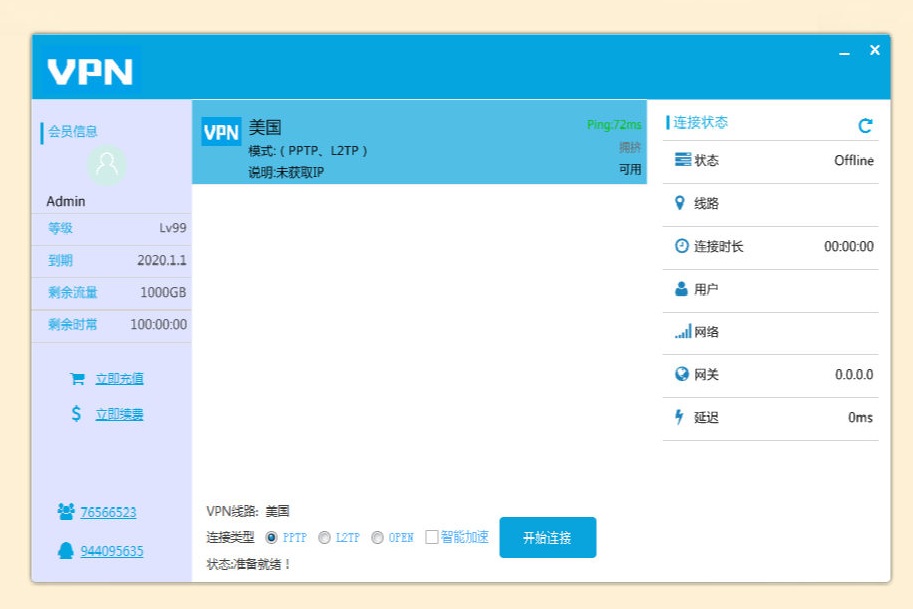Click the globe icon beside 网关
This screenshot has height=609, width=913.
pyautogui.click(x=682, y=375)
